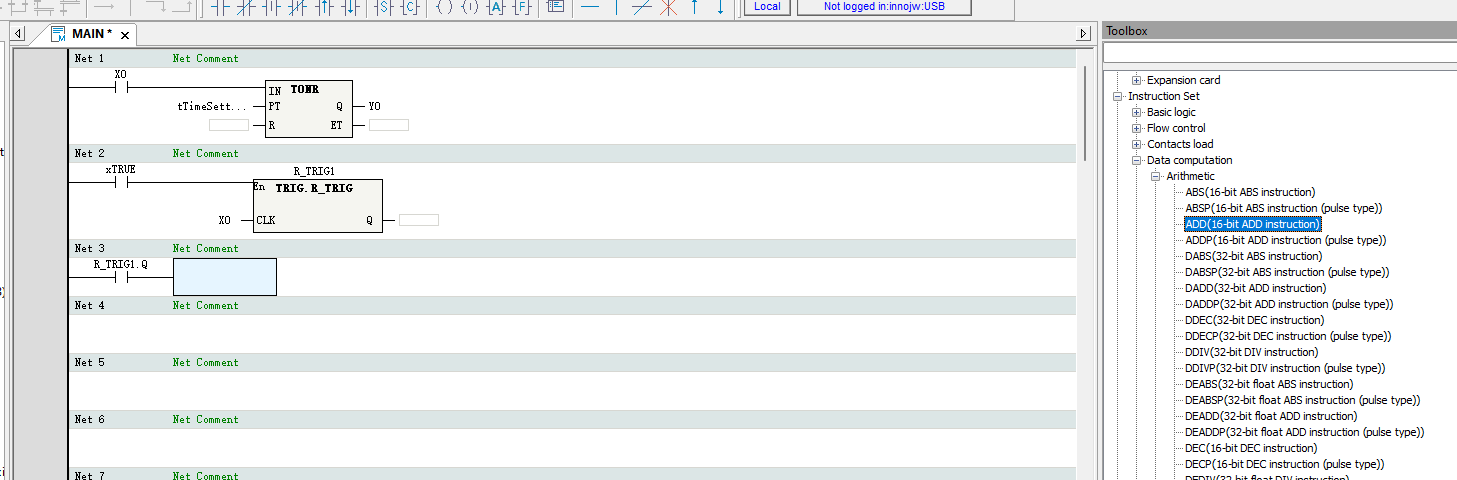Insert a parallel normally open contact
The height and width of the screenshot is (480, 1457).
pyautogui.click(x=272, y=6)
